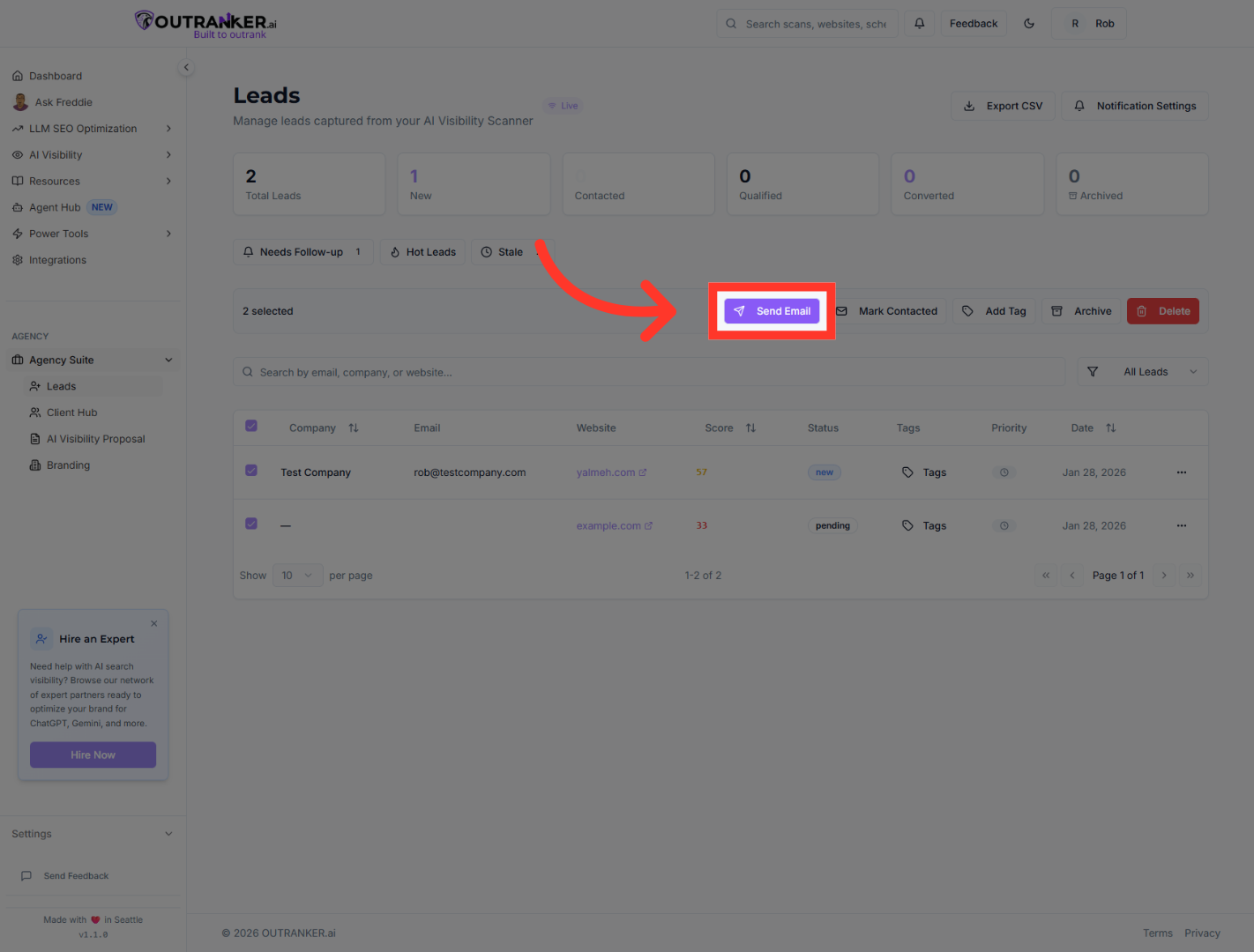
Task: Open the Archived stat card
Action: 1132,184
